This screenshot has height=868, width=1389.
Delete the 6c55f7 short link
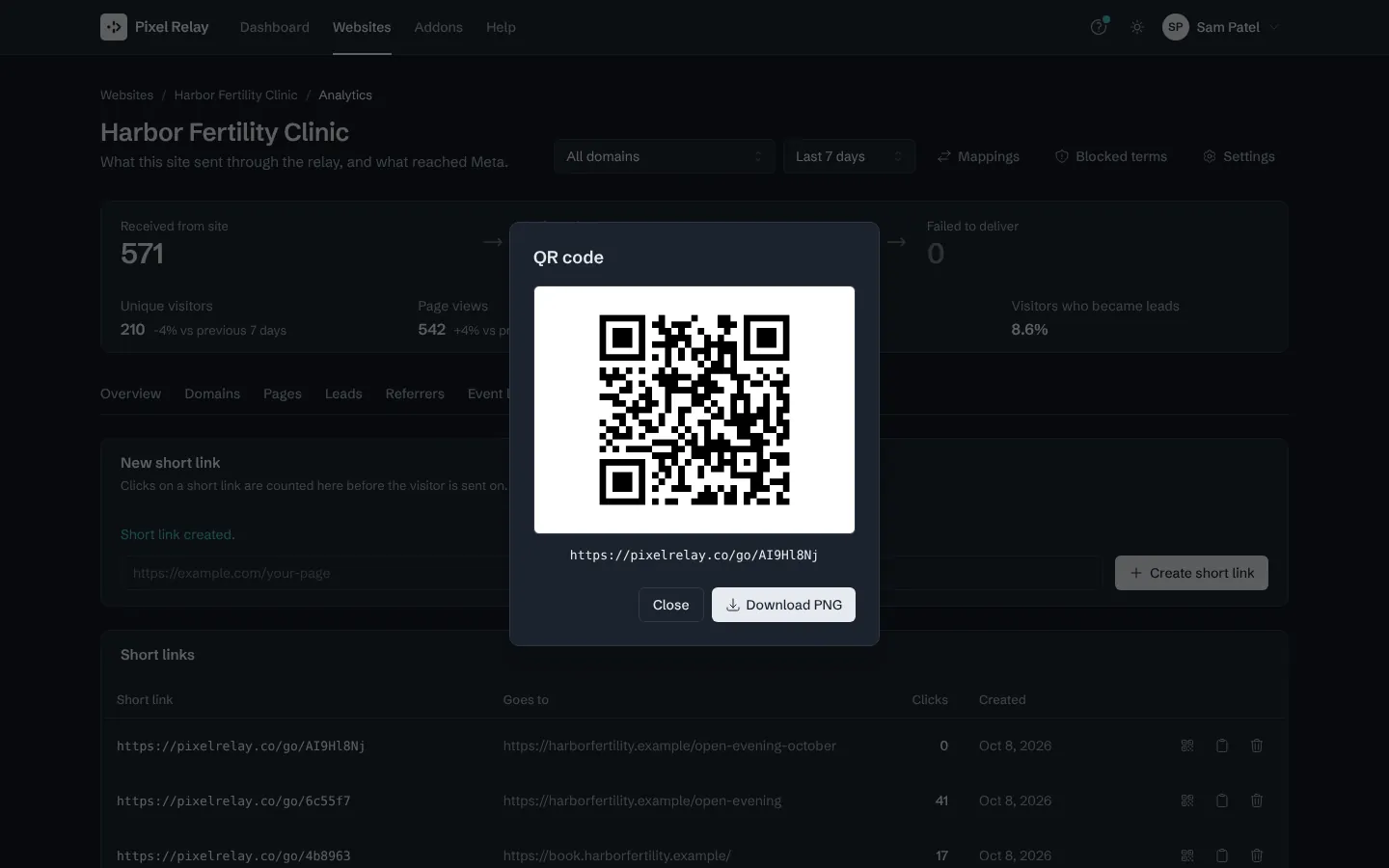[x=1257, y=800]
